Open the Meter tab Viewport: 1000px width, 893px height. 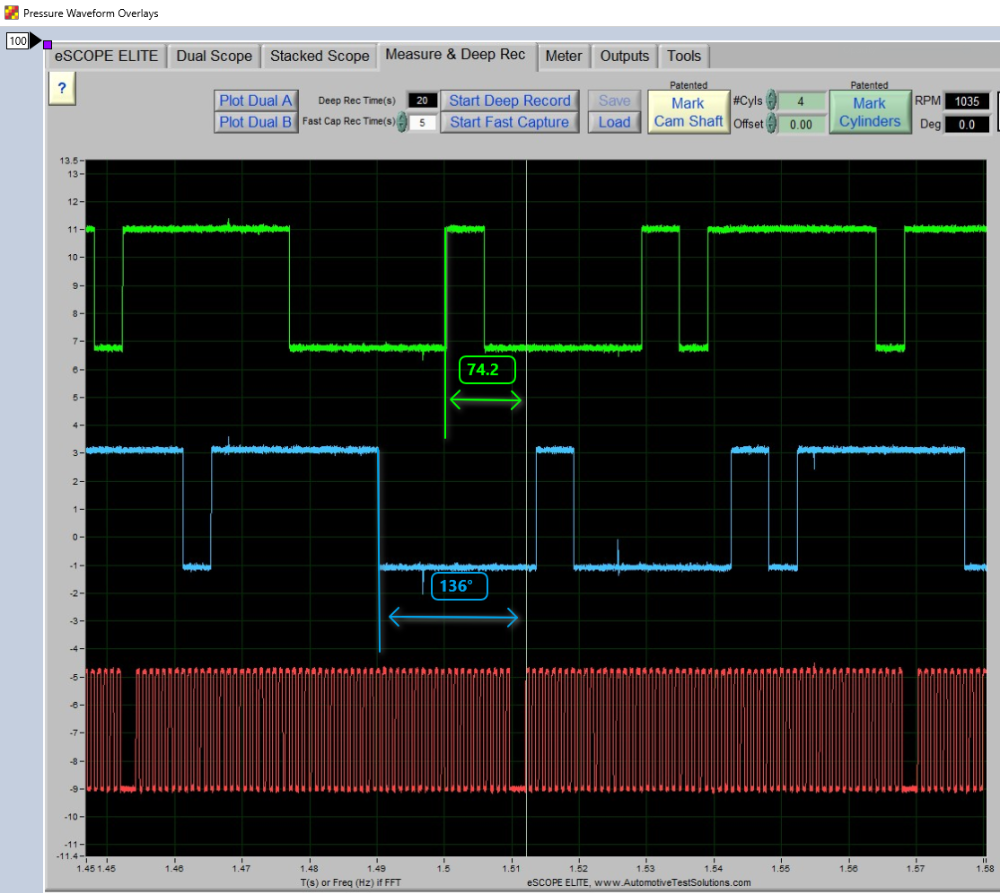(564, 56)
